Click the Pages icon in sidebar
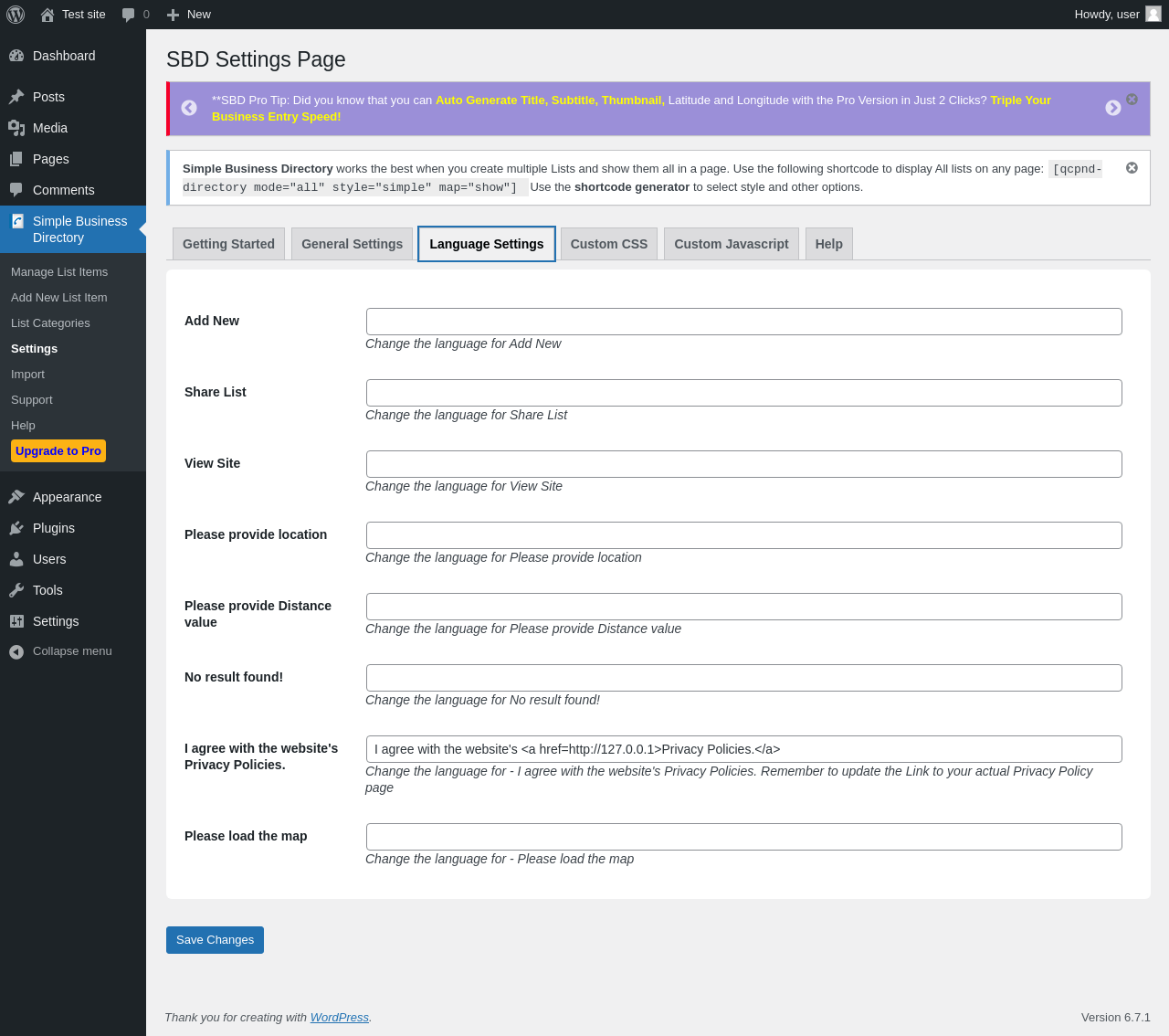Image resolution: width=1169 pixels, height=1036 pixels. click(x=16, y=159)
